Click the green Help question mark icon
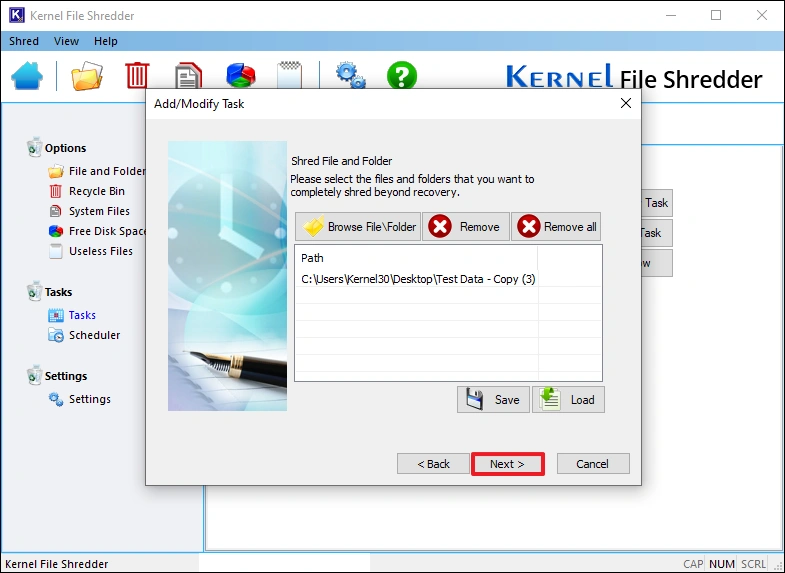Viewport: 785px width, 573px height. tap(401, 76)
